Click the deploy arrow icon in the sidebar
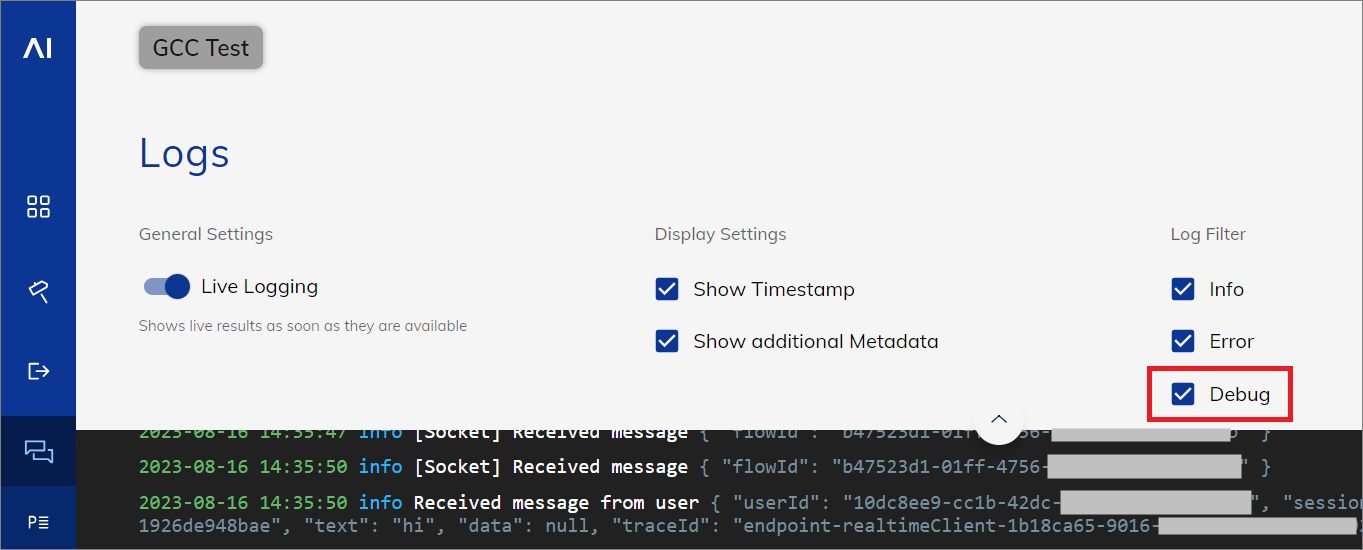This screenshot has width=1363, height=550. coord(38,371)
